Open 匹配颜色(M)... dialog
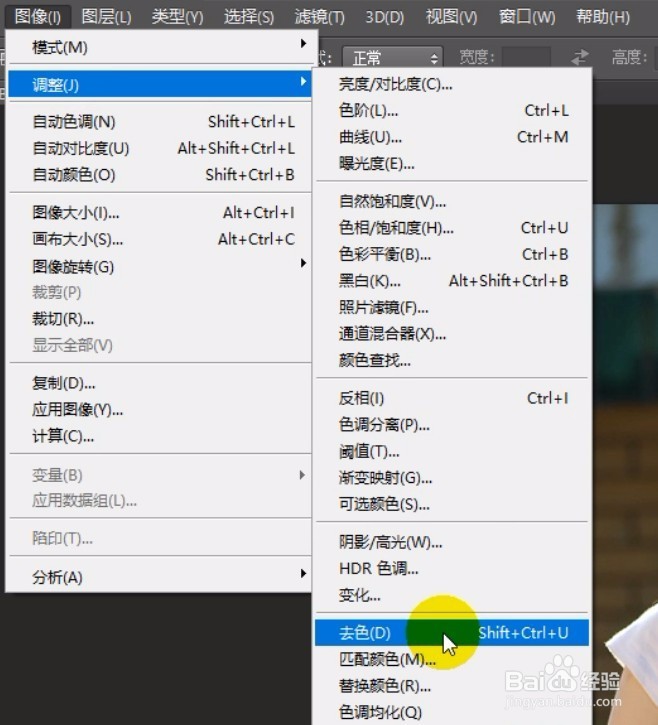 [452, 659]
